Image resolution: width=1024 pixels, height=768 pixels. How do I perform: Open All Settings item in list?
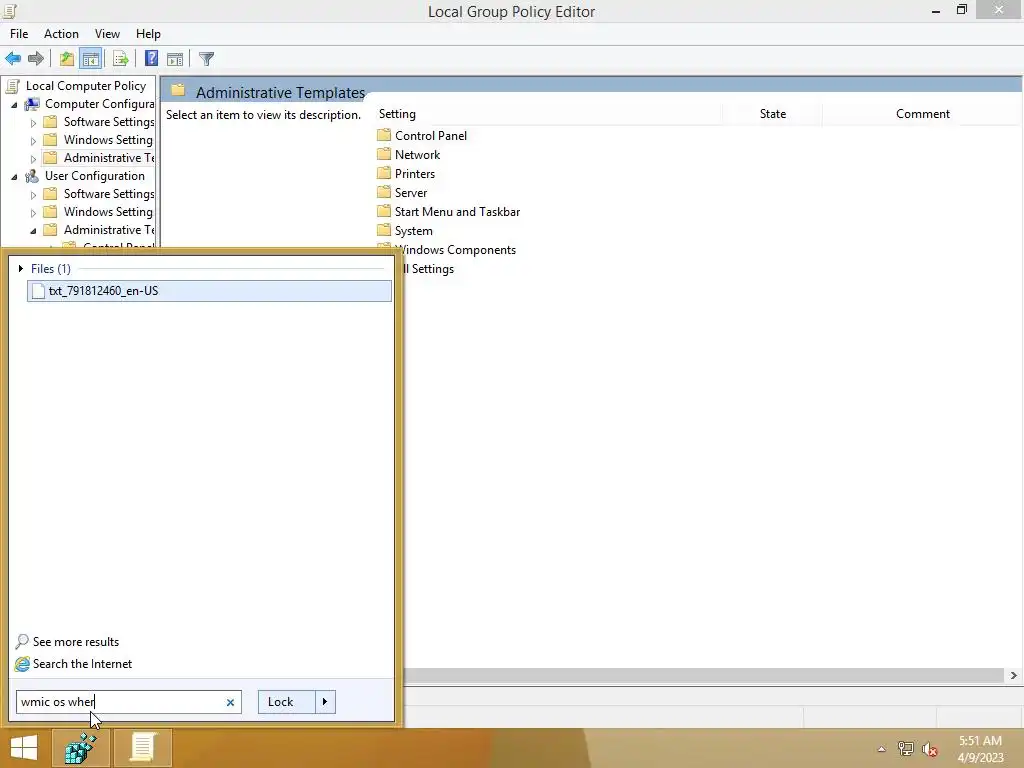[x=428, y=268]
